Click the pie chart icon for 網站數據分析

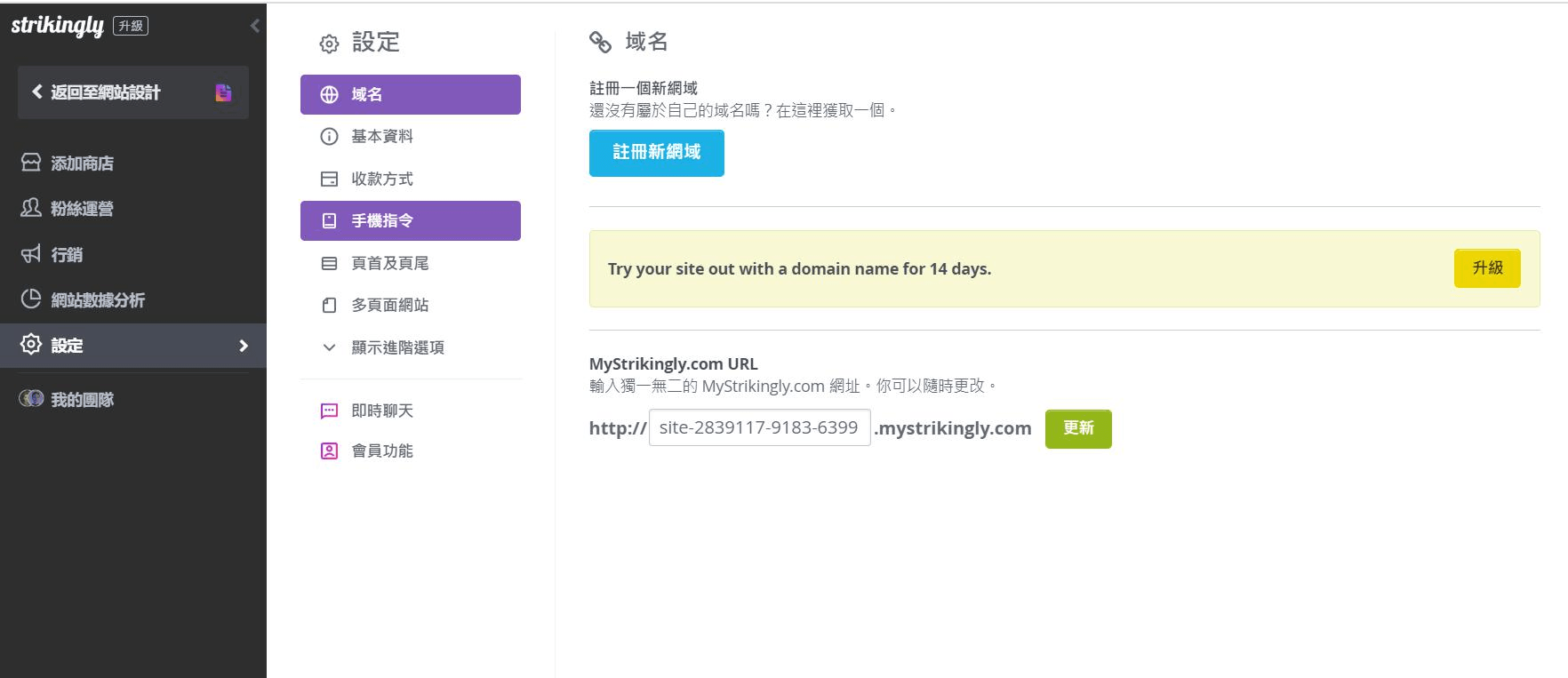click(x=31, y=299)
